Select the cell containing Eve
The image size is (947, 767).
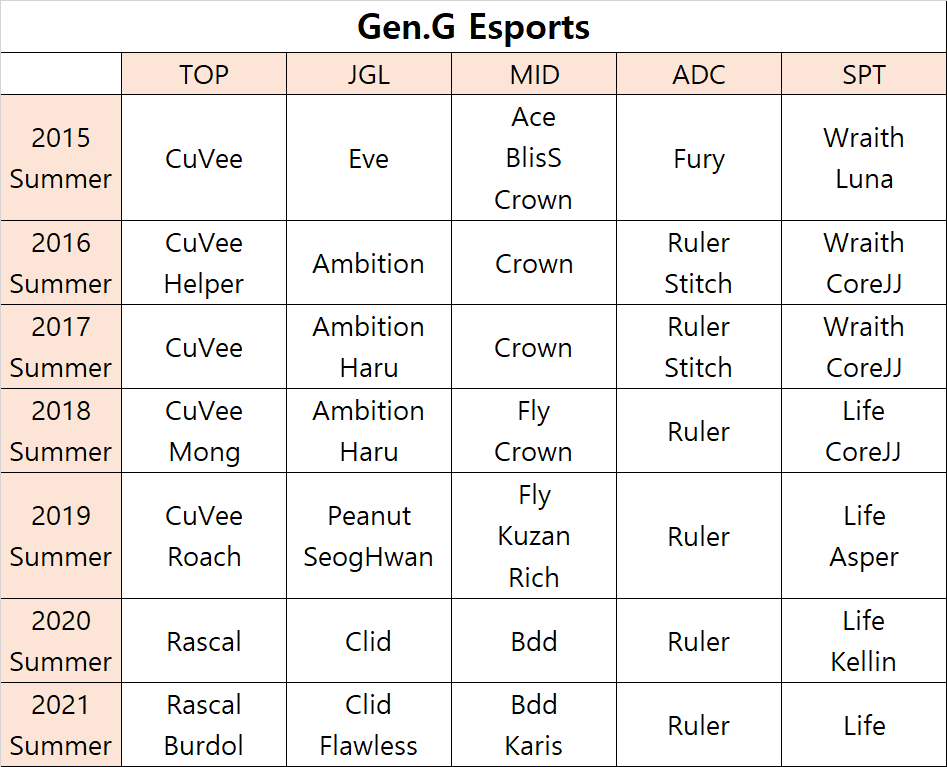pos(369,158)
